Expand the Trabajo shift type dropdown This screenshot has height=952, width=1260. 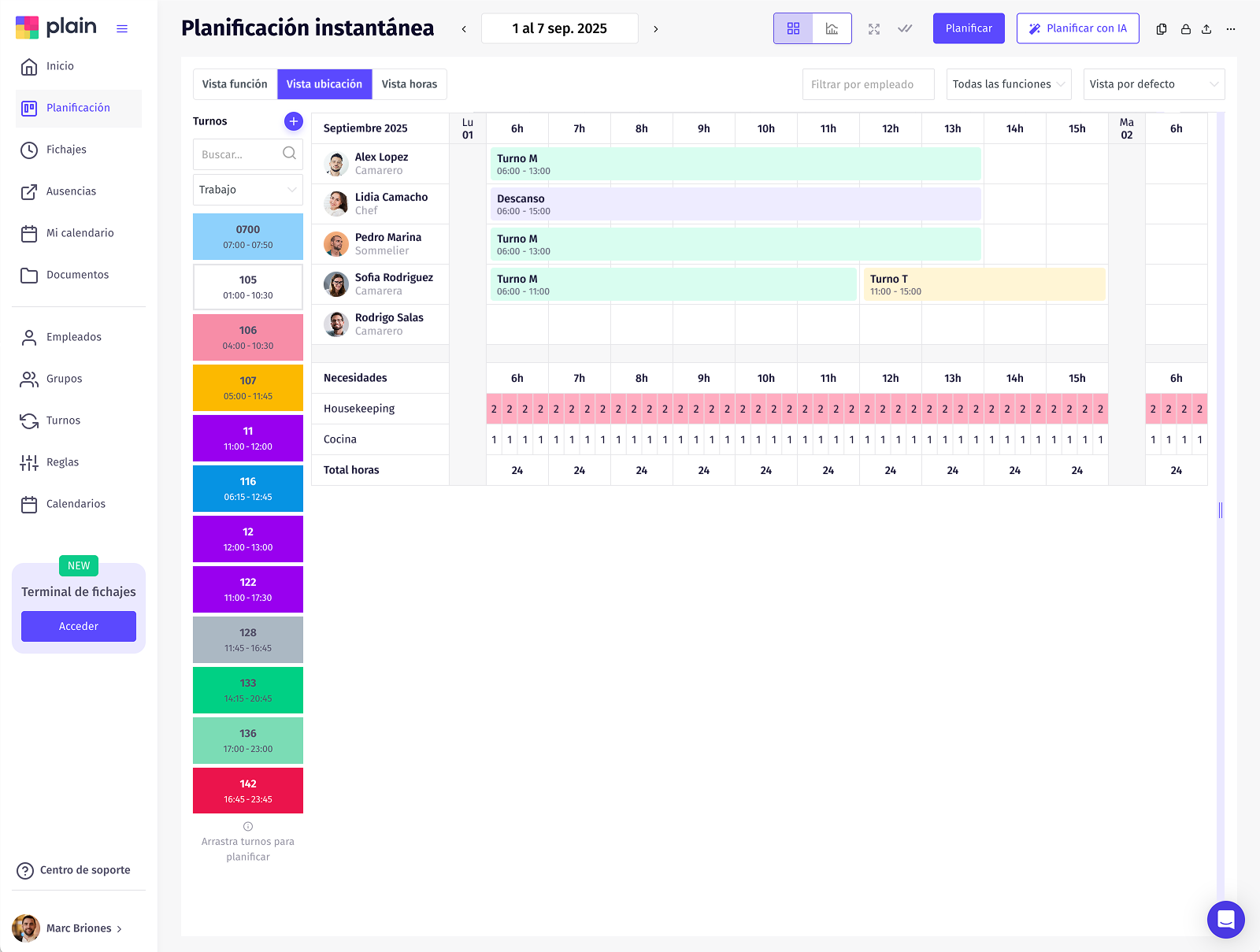coord(247,190)
